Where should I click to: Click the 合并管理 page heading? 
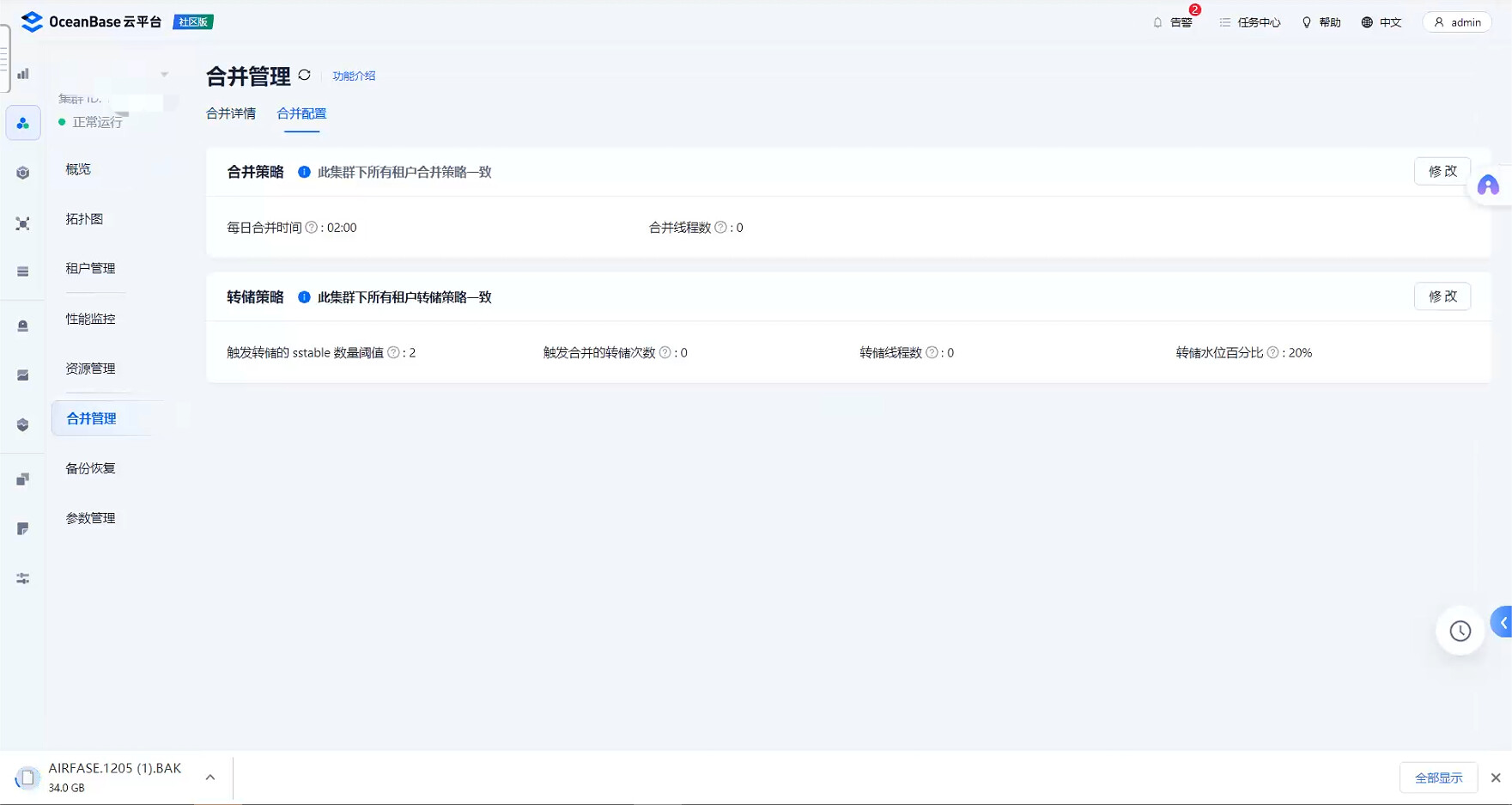(248, 76)
